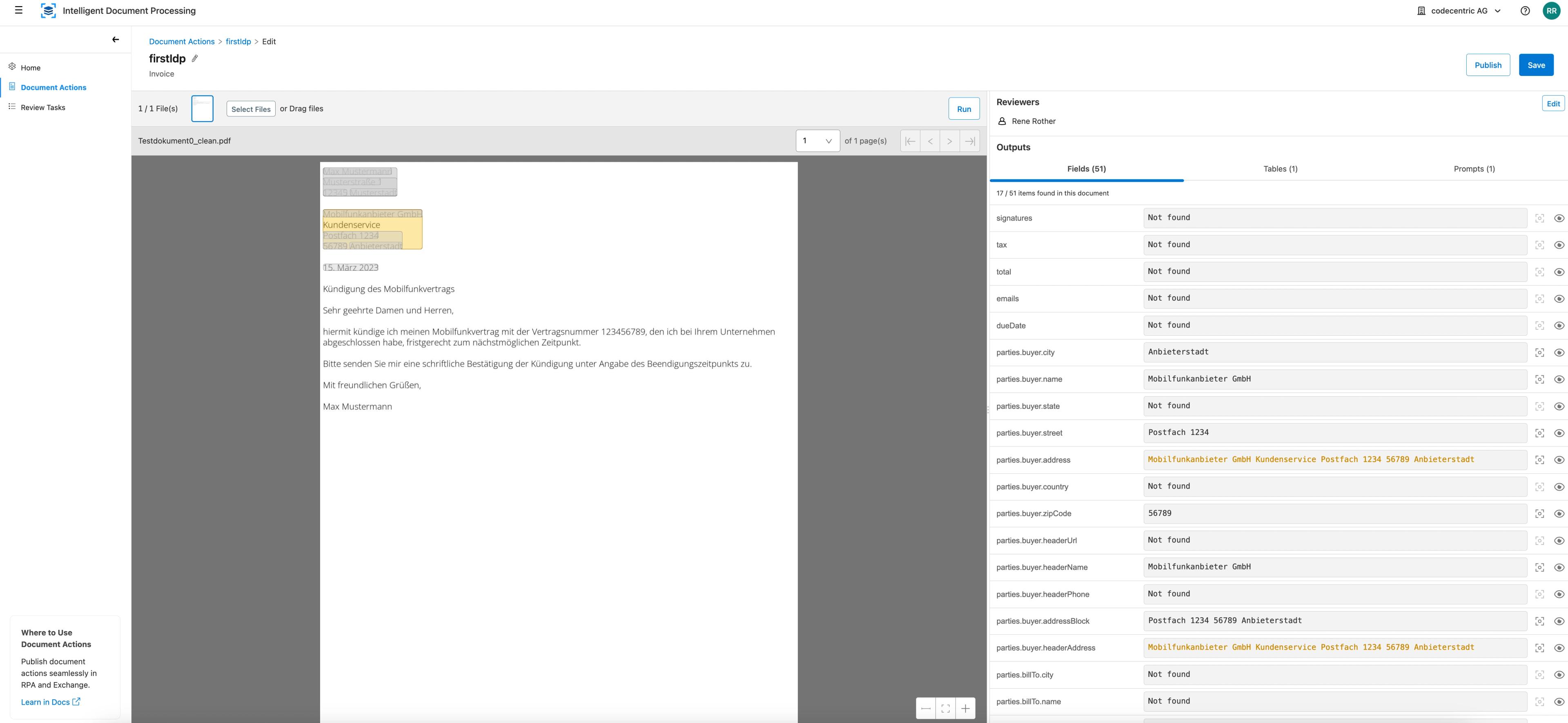Locate parties.buyer.city value in document

[x=1539, y=353]
